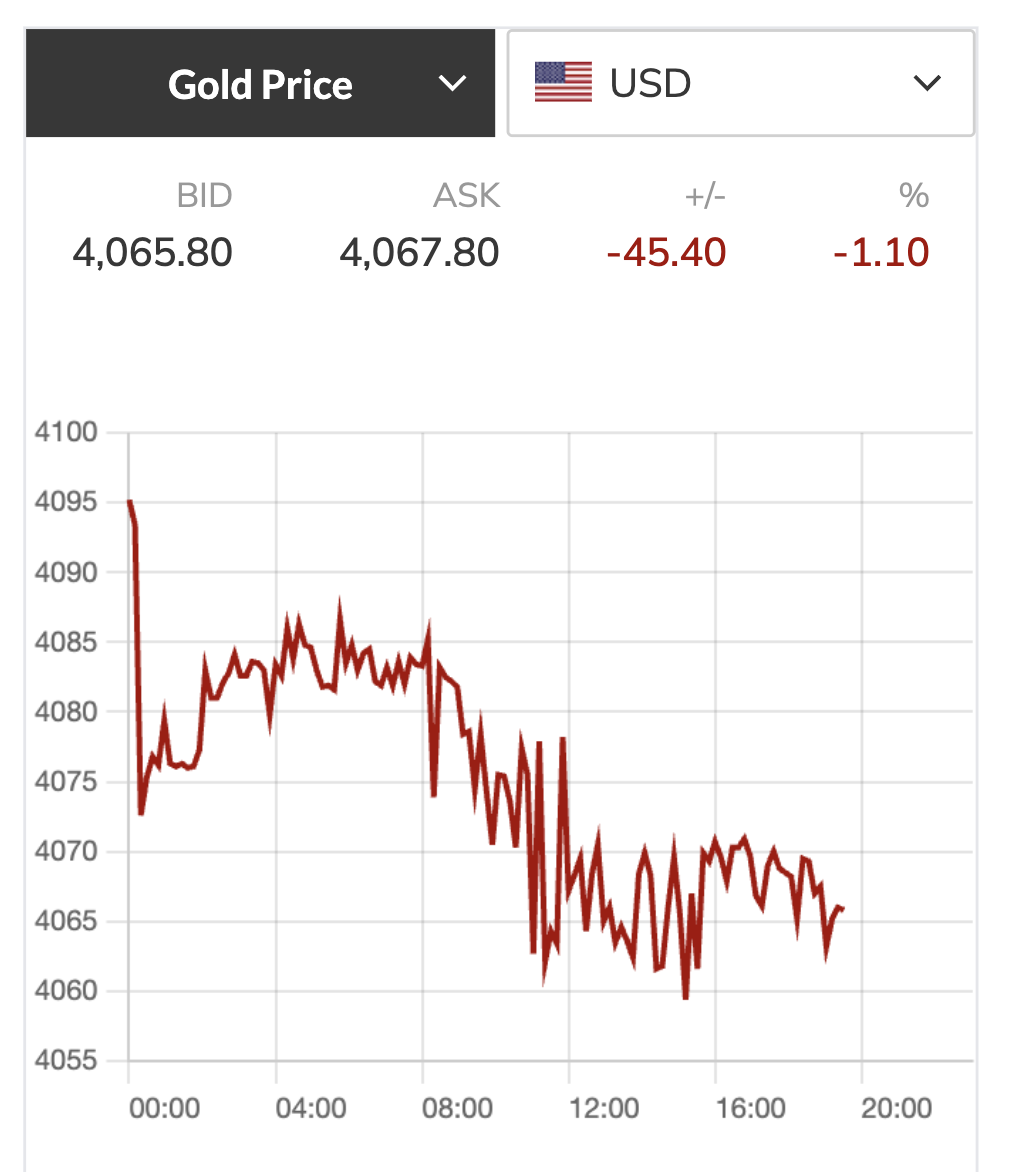This screenshot has width=1036, height=1172.
Task: Select the USD currency text
Action: click(650, 84)
